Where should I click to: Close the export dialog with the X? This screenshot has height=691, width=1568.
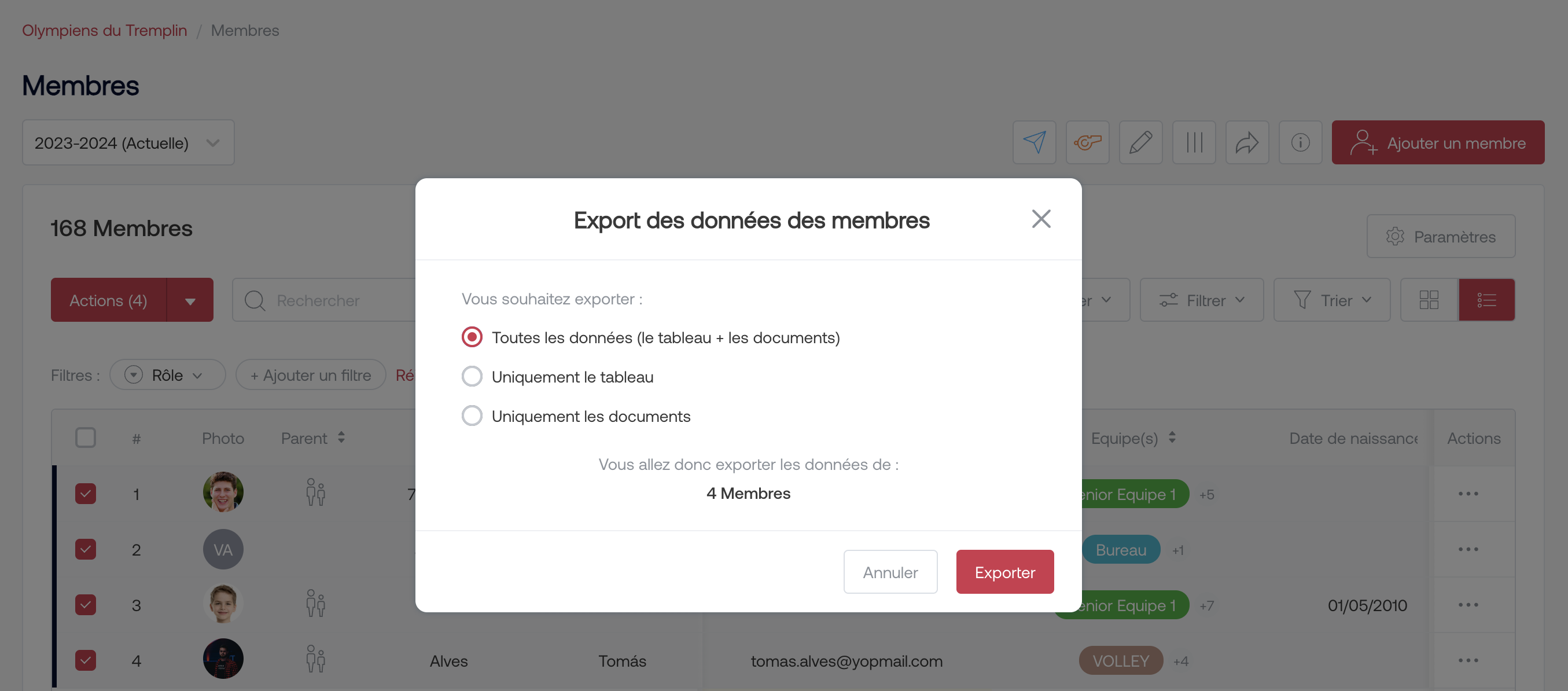coord(1041,219)
